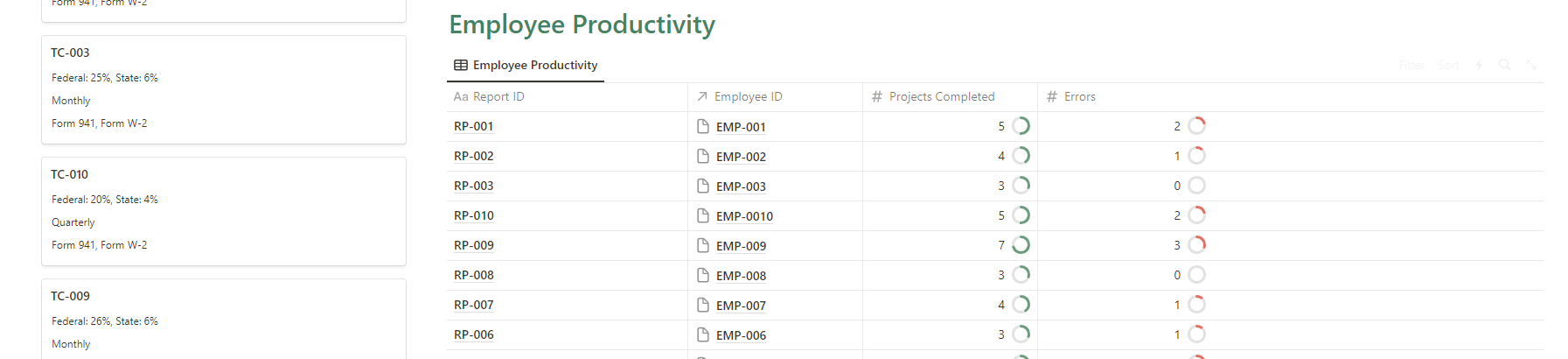Click the RP-003 errors progress ring

[x=1196, y=186]
